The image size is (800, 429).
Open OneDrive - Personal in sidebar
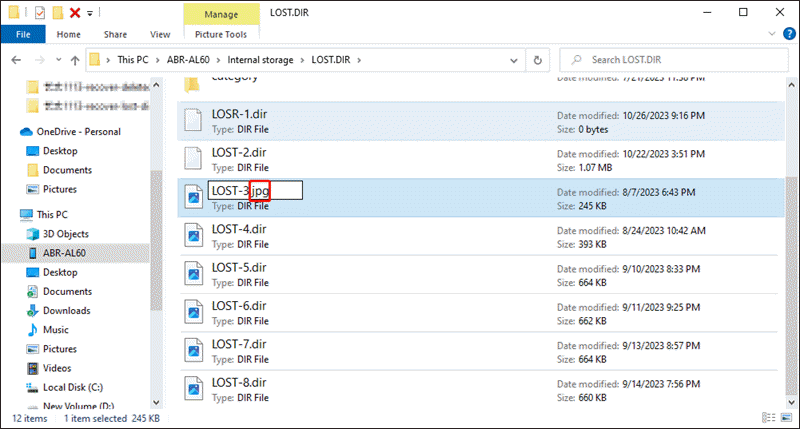78,132
